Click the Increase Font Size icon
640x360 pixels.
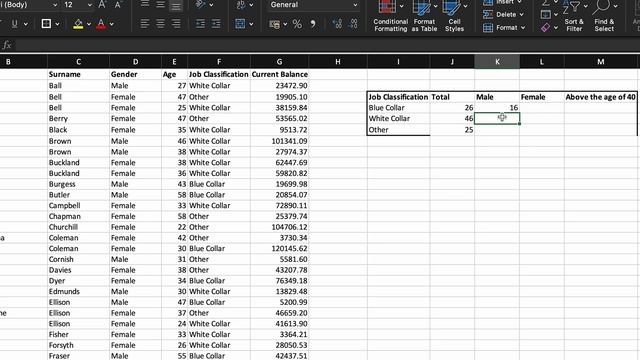pyautogui.click(x=102, y=5)
